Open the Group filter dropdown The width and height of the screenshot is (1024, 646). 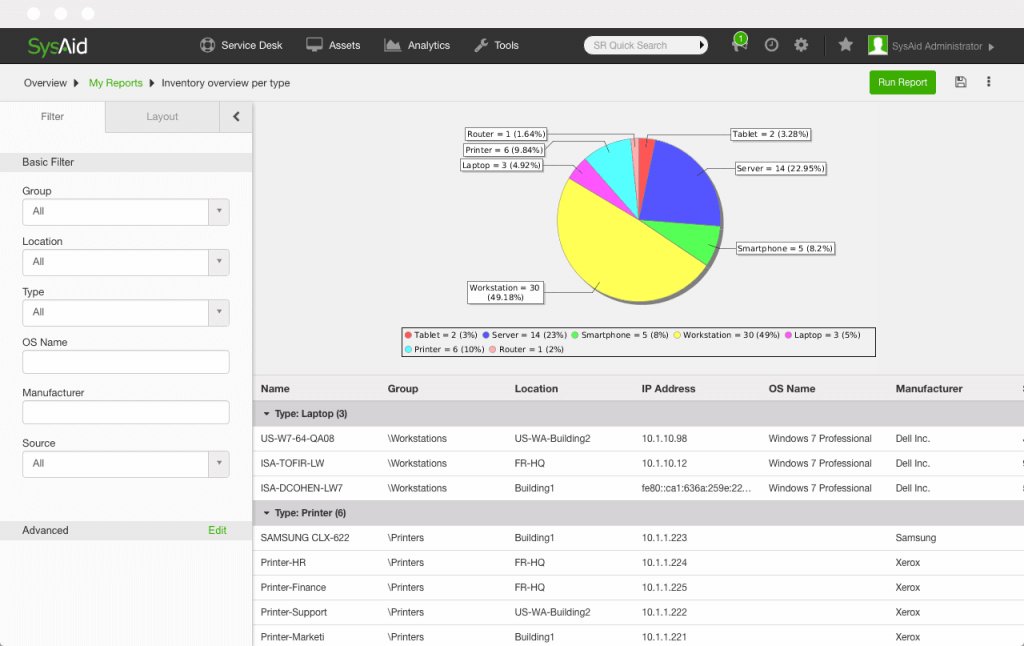[x=219, y=212]
